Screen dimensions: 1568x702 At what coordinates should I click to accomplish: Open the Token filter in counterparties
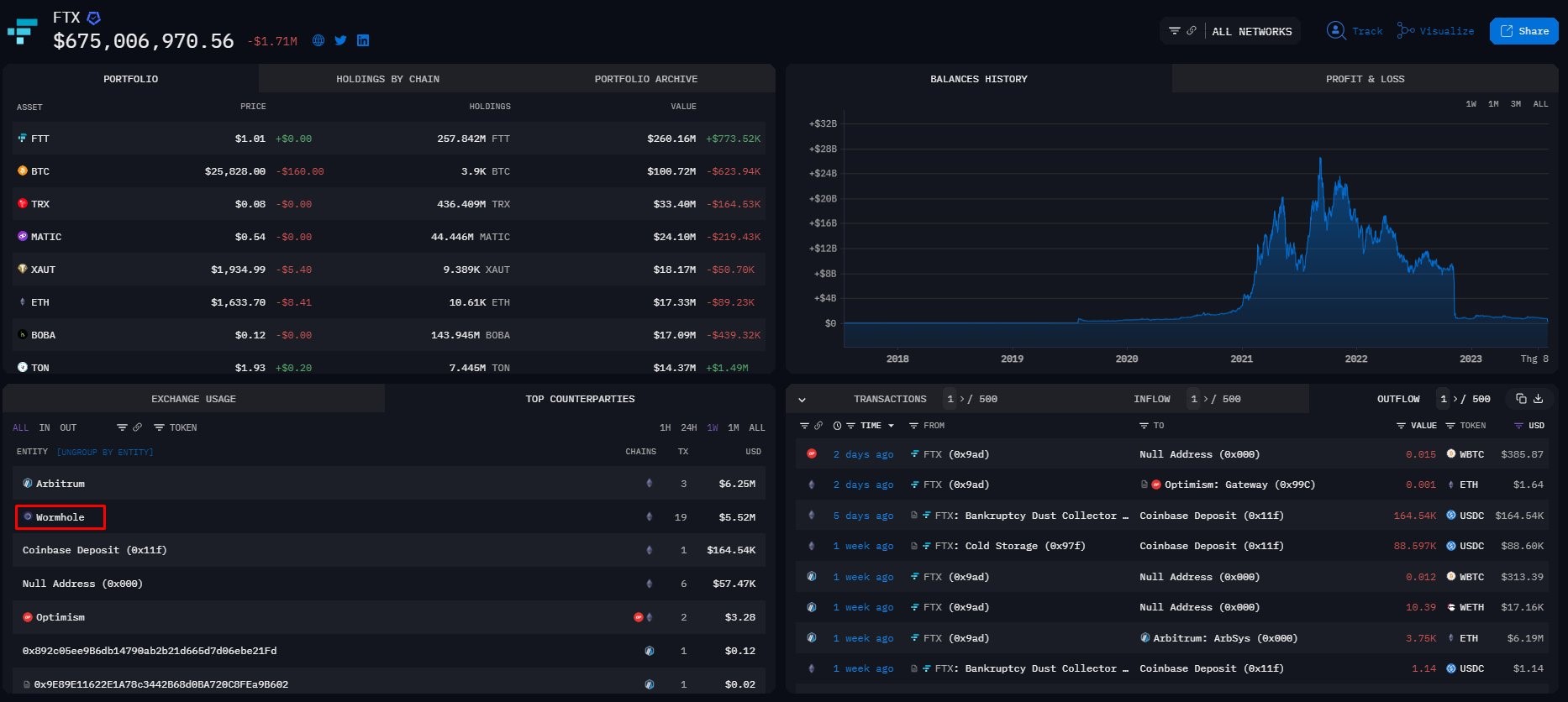(176, 427)
